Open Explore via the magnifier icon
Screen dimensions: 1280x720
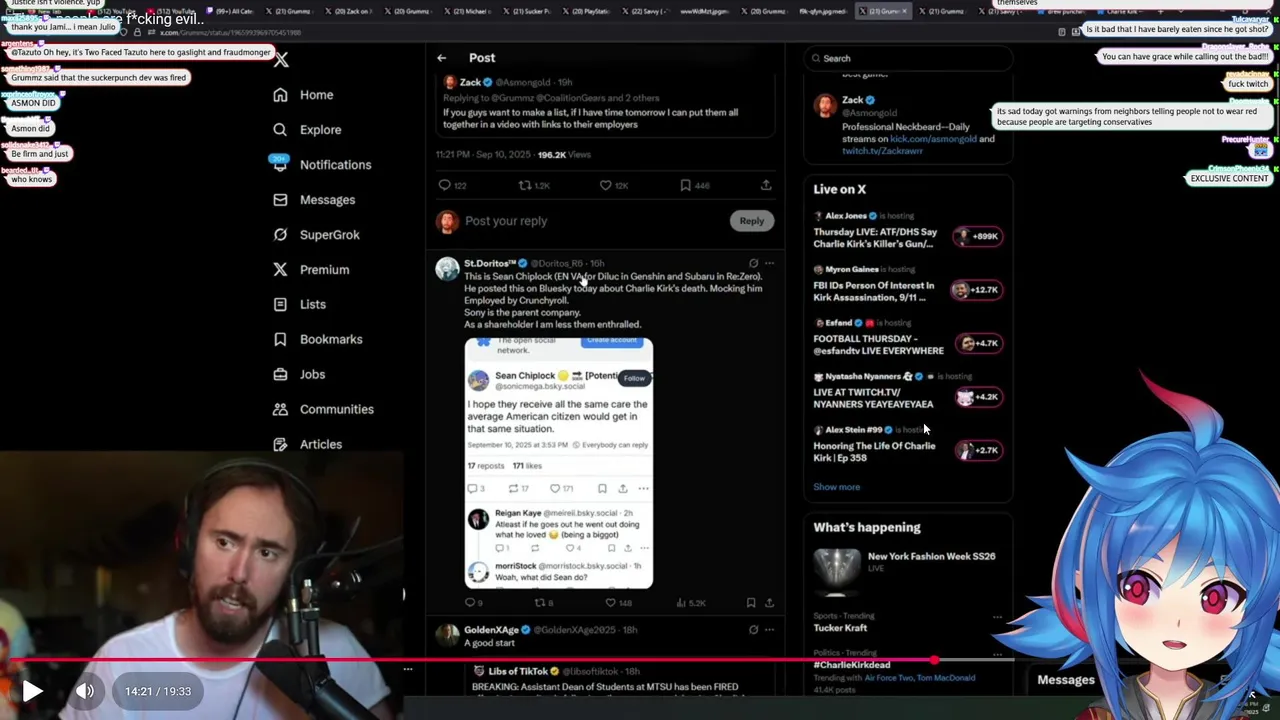[x=280, y=130]
